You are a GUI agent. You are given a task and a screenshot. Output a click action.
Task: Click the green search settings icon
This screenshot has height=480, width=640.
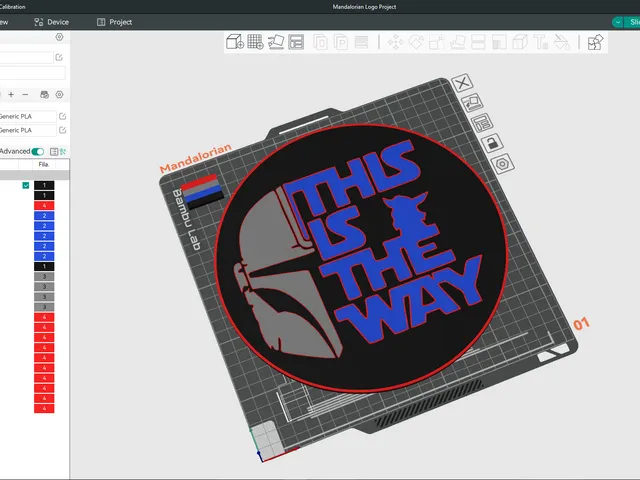[x=63, y=151]
